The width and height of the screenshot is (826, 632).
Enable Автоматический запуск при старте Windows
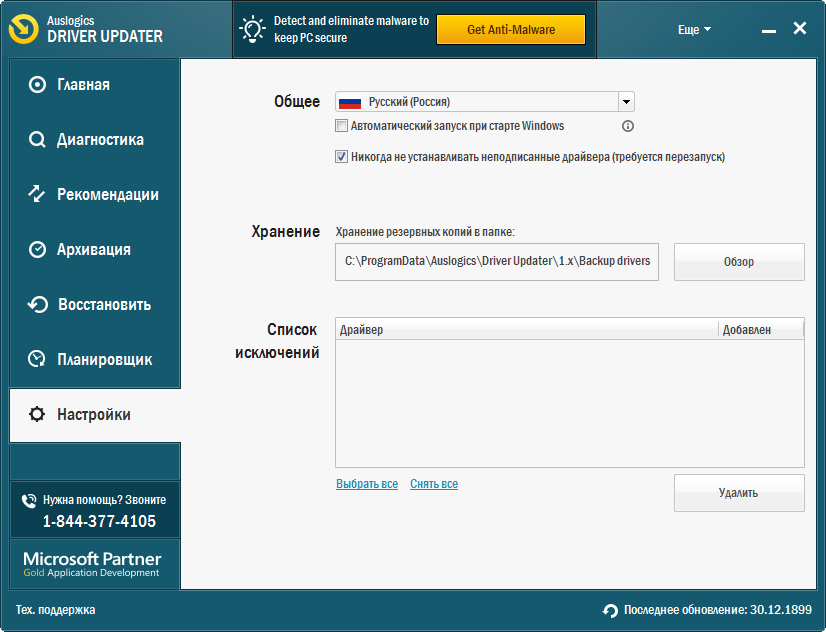(x=342, y=126)
